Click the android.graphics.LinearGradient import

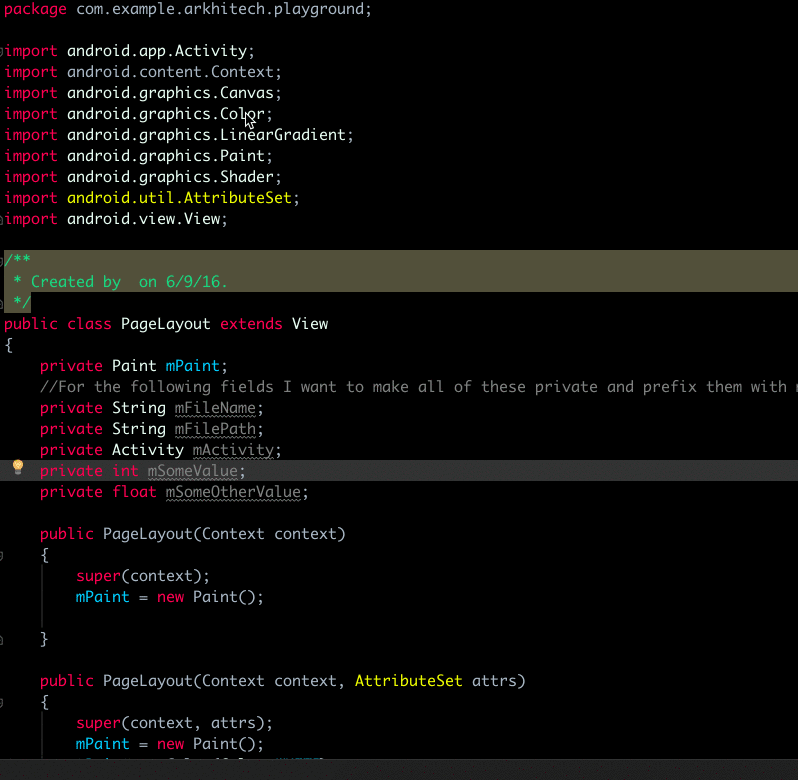(x=207, y=135)
